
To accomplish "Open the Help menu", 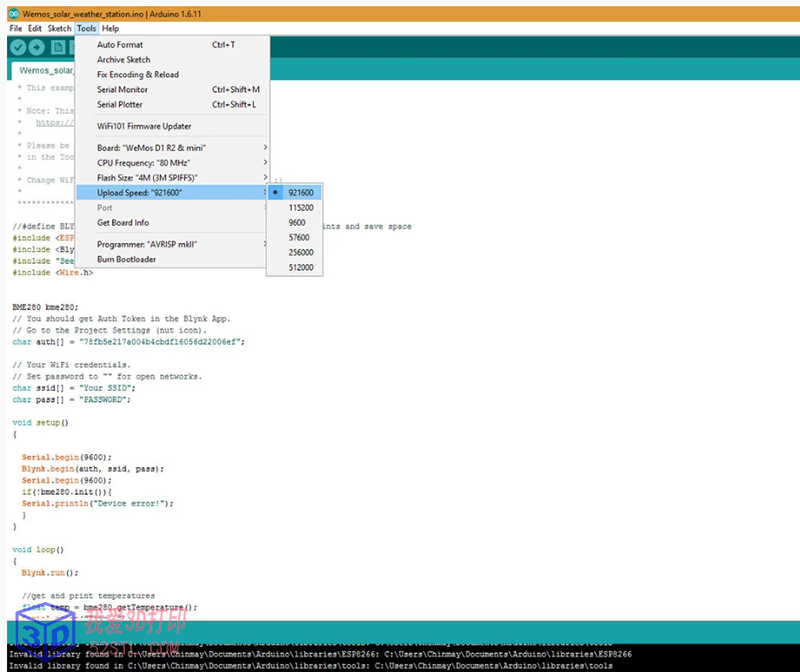I will point(110,29).
